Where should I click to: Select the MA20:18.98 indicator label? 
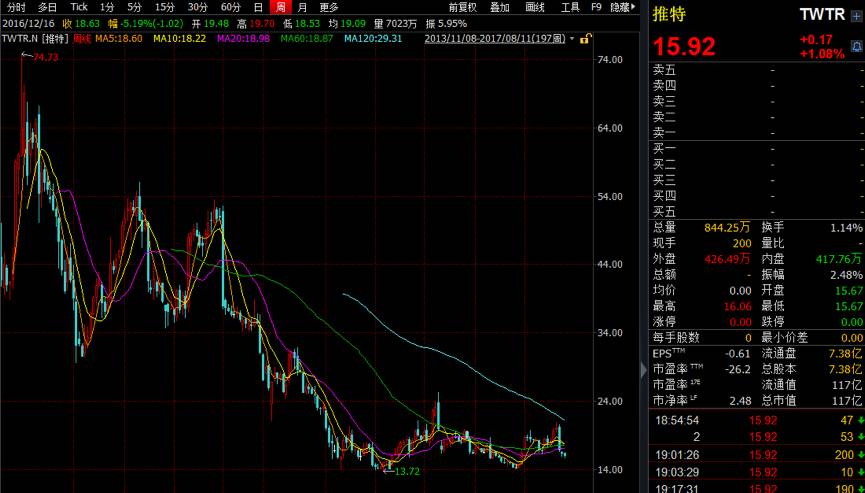pyautogui.click(x=243, y=39)
